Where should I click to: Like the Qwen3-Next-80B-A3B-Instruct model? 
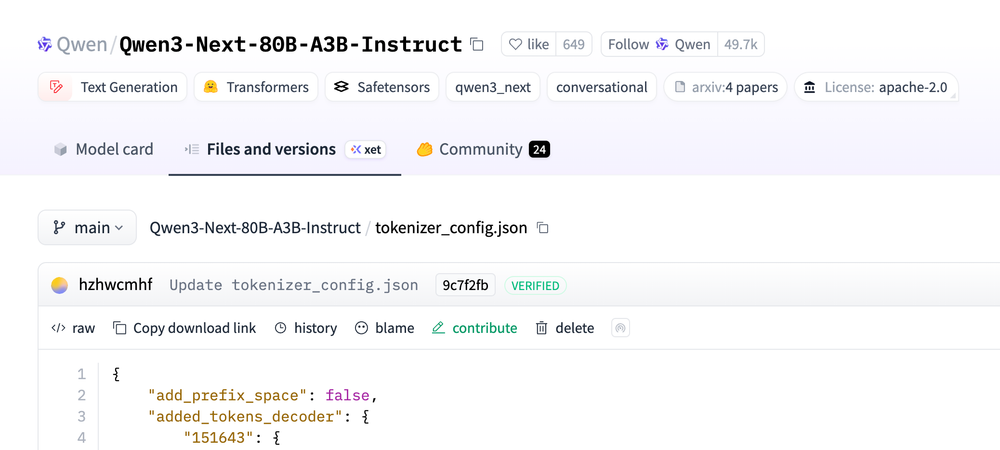click(x=529, y=44)
